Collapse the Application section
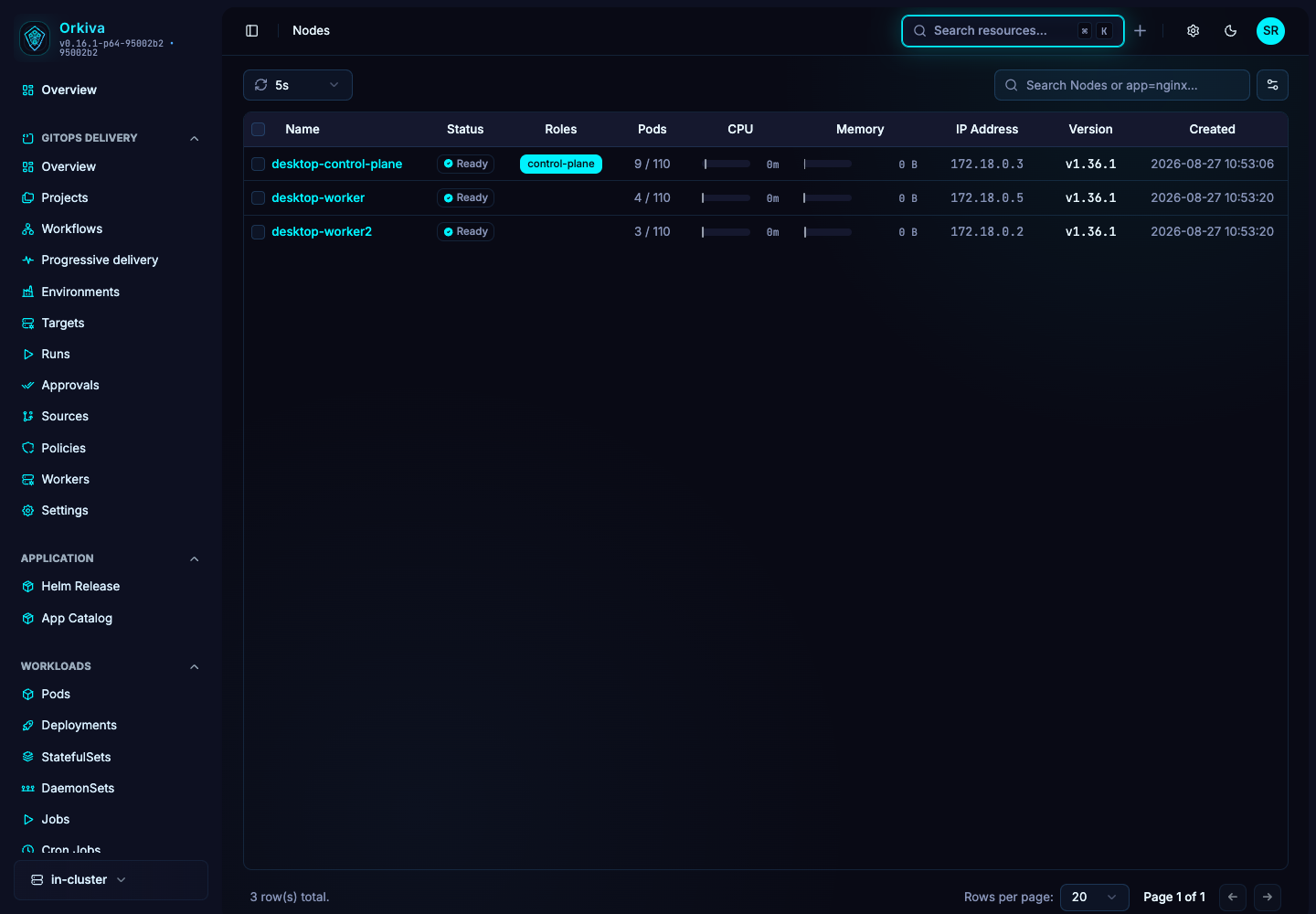 [x=195, y=559]
